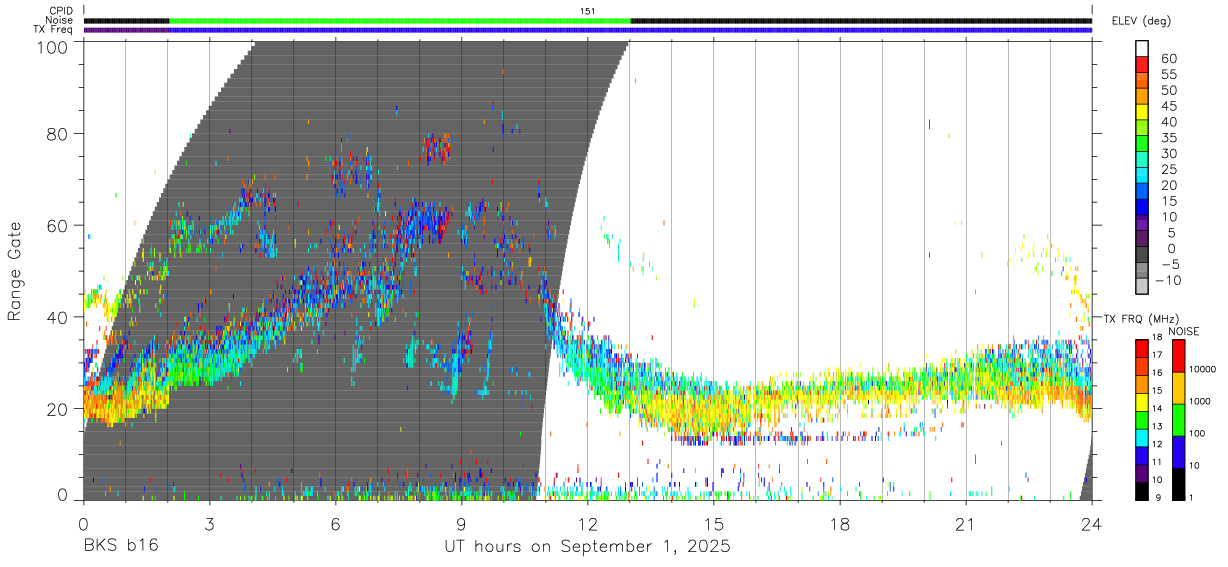The height and width of the screenshot is (567, 1228).
Task: Click the x-axis tick label 24
Action: 1092,523
